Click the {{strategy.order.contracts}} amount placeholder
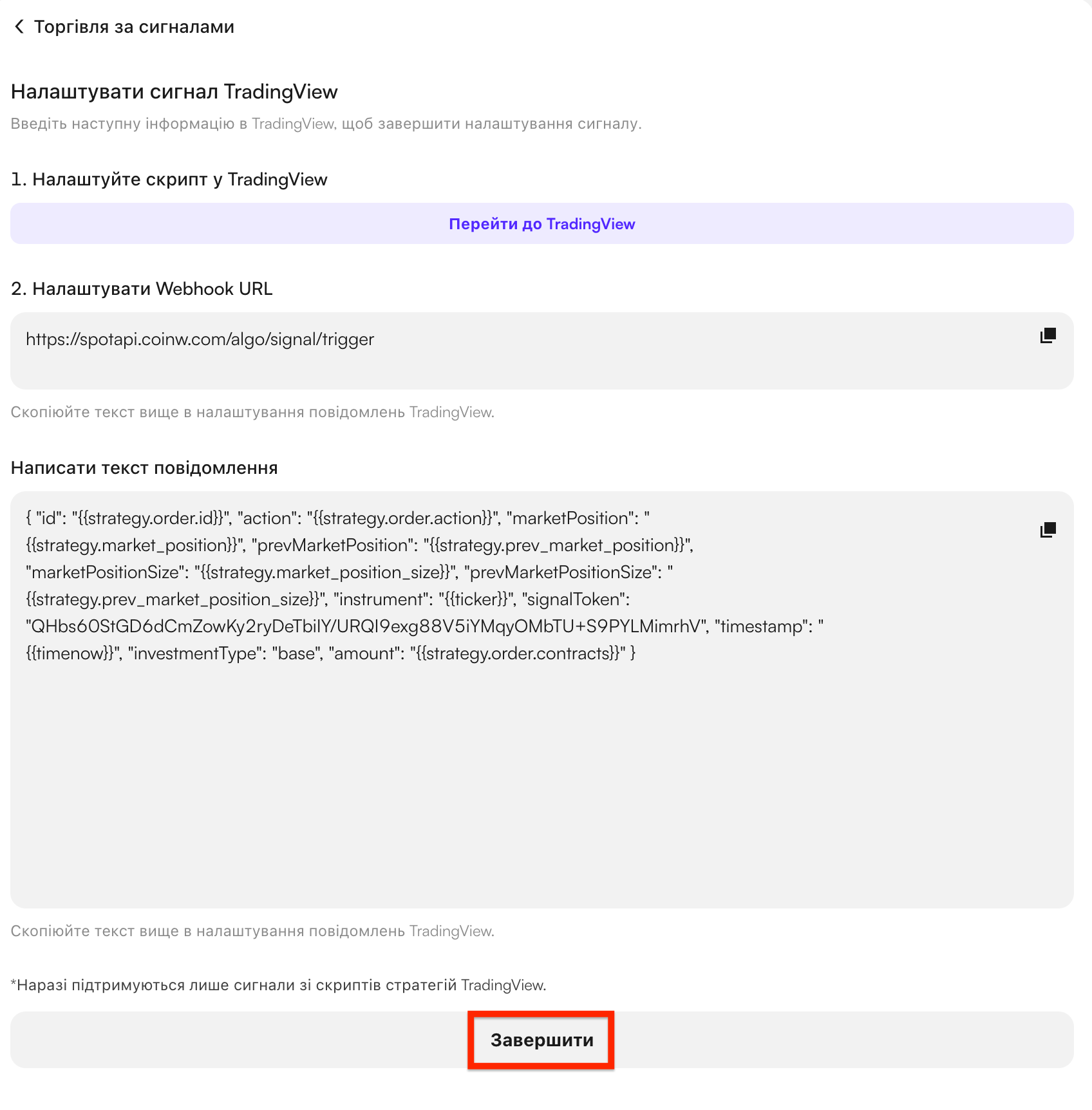Viewport: 1092px width, 1110px height. (x=518, y=654)
